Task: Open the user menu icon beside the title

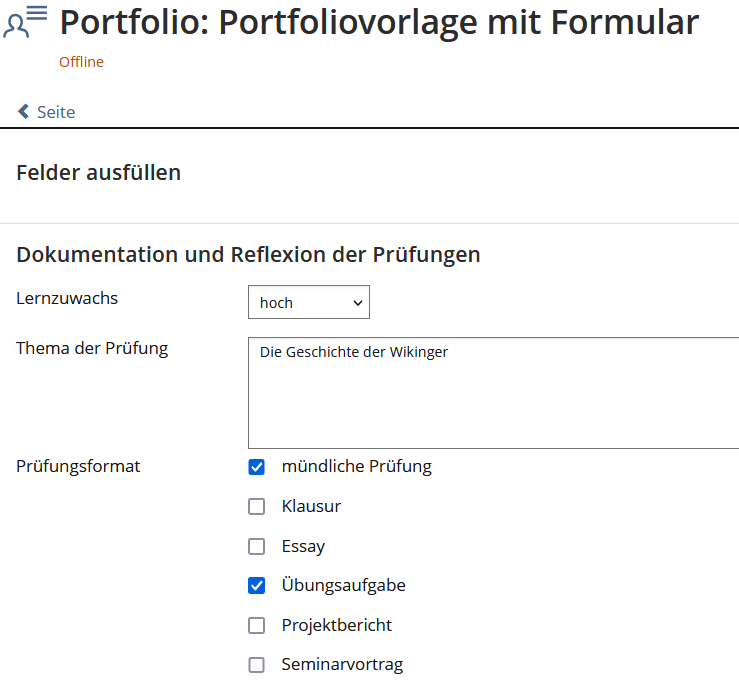Action: pyautogui.click(x=25, y=21)
